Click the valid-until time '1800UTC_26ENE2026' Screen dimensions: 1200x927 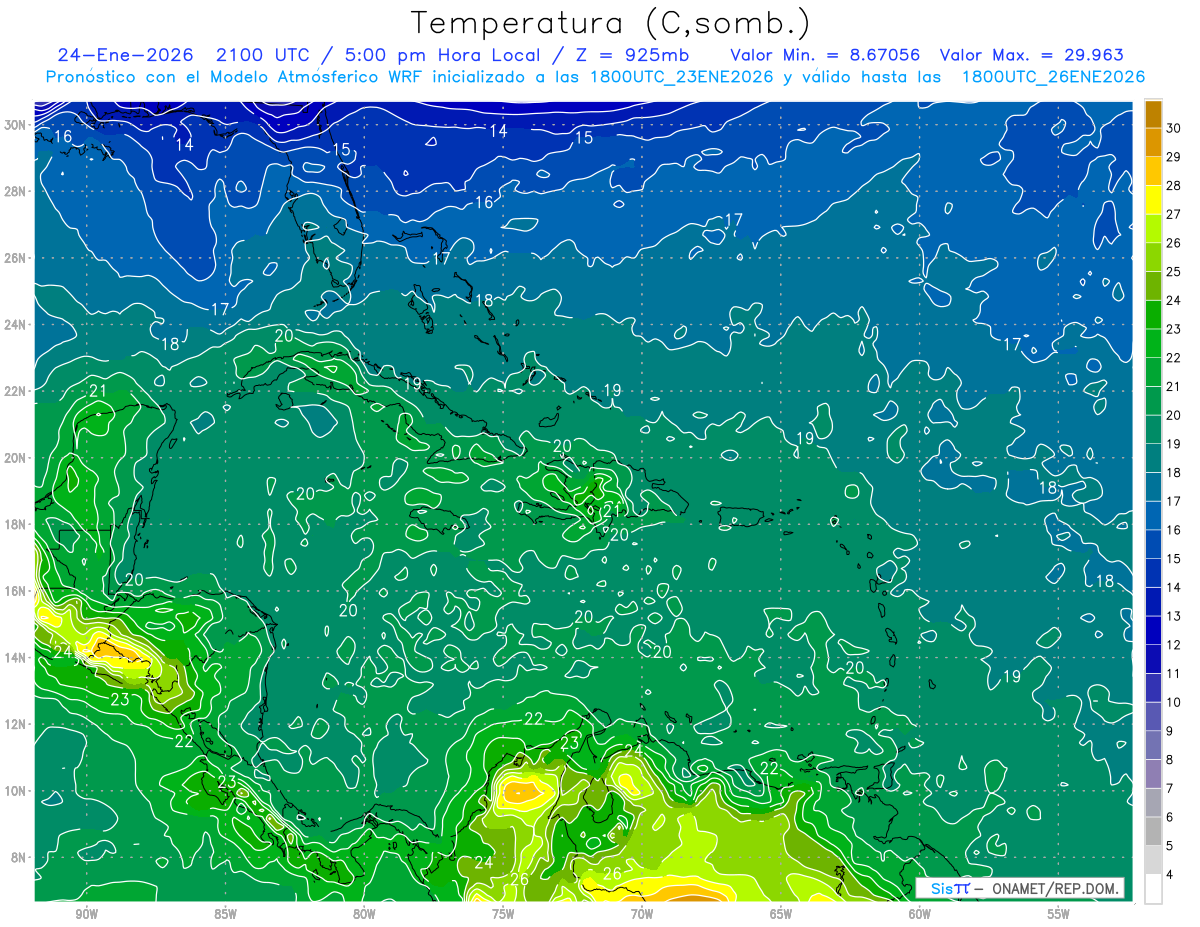click(x=1053, y=77)
